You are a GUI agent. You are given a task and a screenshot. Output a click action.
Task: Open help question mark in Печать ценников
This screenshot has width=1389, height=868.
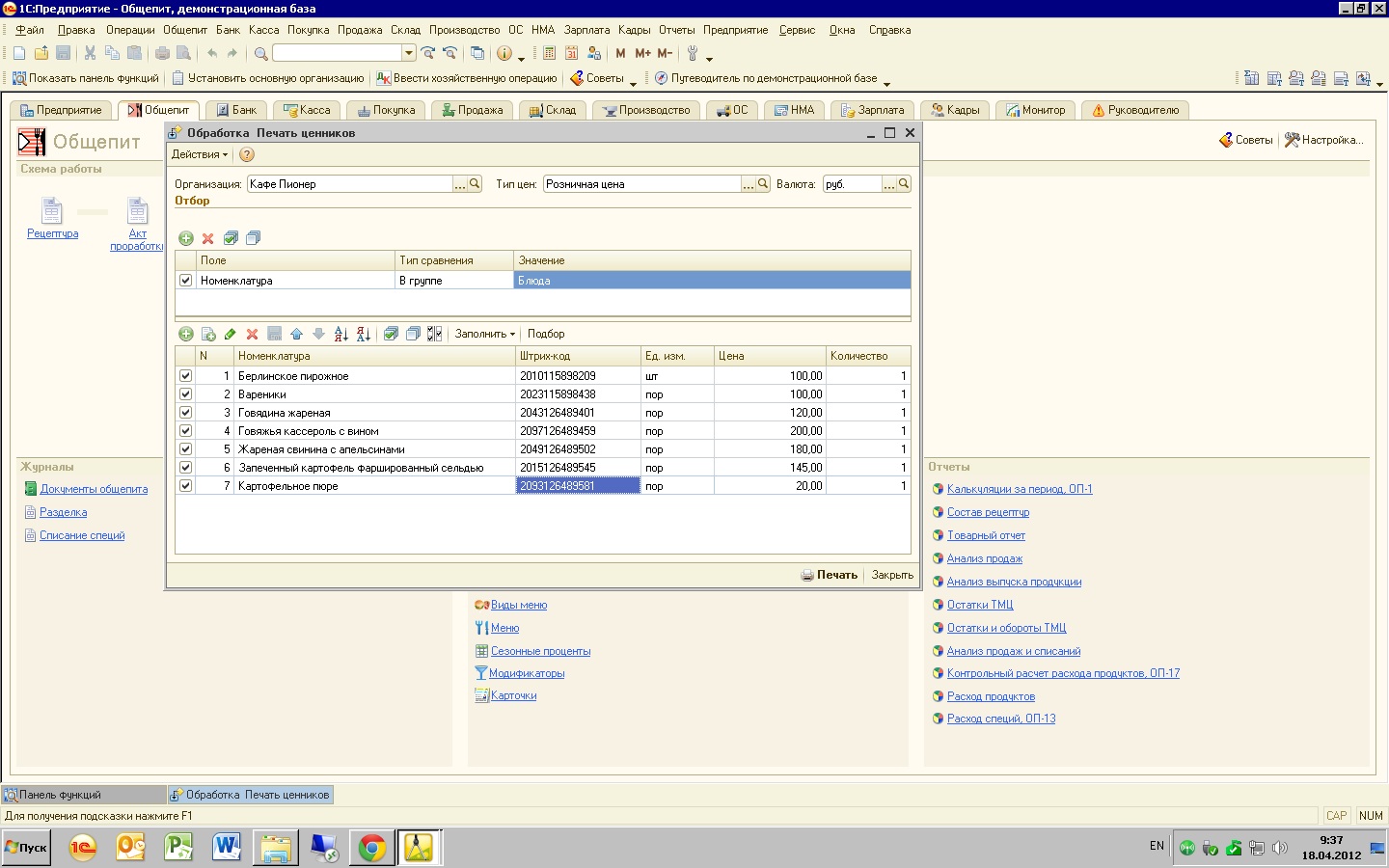click(x=247, y=154)
